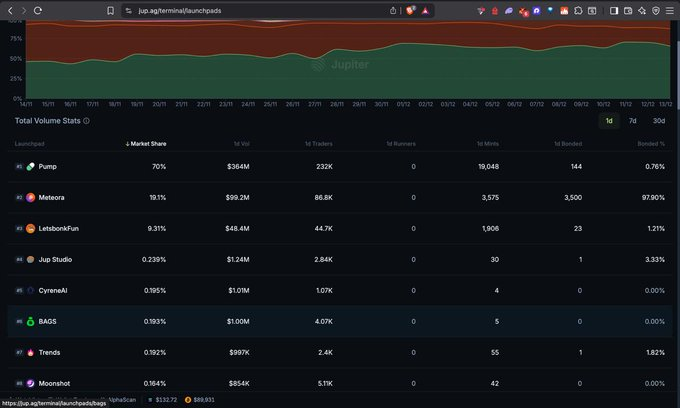The height and width of the screenshot is (408, 680).
Task: Bookmark this page with the bookmark icon
Action: click(x=111, y=10)
